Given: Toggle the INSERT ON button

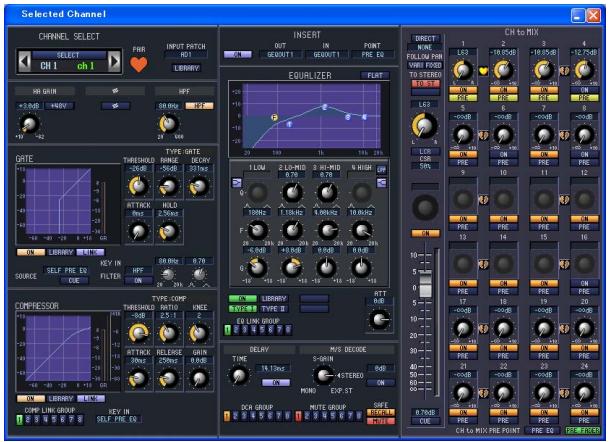Looking at the screenshot, I should click(x=237, y=55).
